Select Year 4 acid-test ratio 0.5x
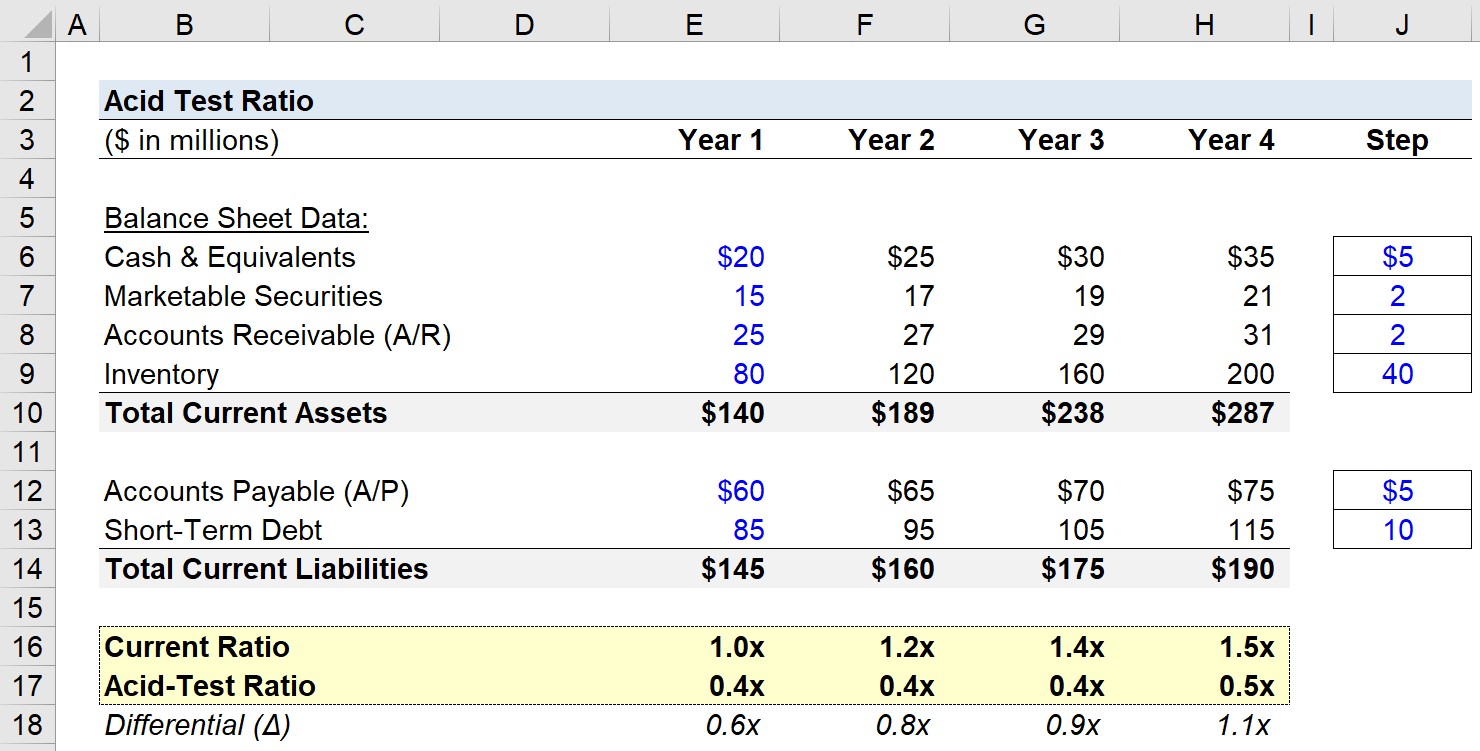 pyautogui.click(x=1247, y=686)
